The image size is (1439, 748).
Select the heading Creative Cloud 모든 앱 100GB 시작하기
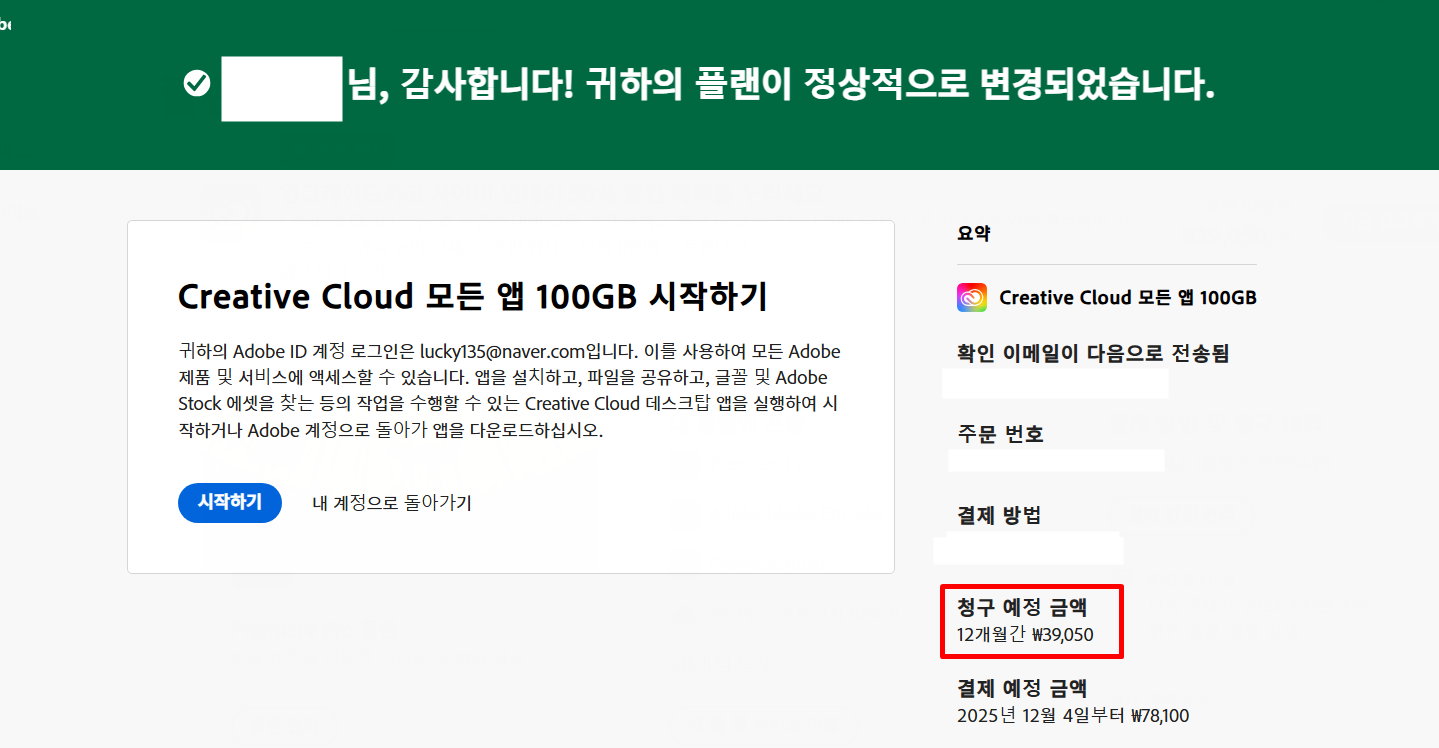(472, 297)
